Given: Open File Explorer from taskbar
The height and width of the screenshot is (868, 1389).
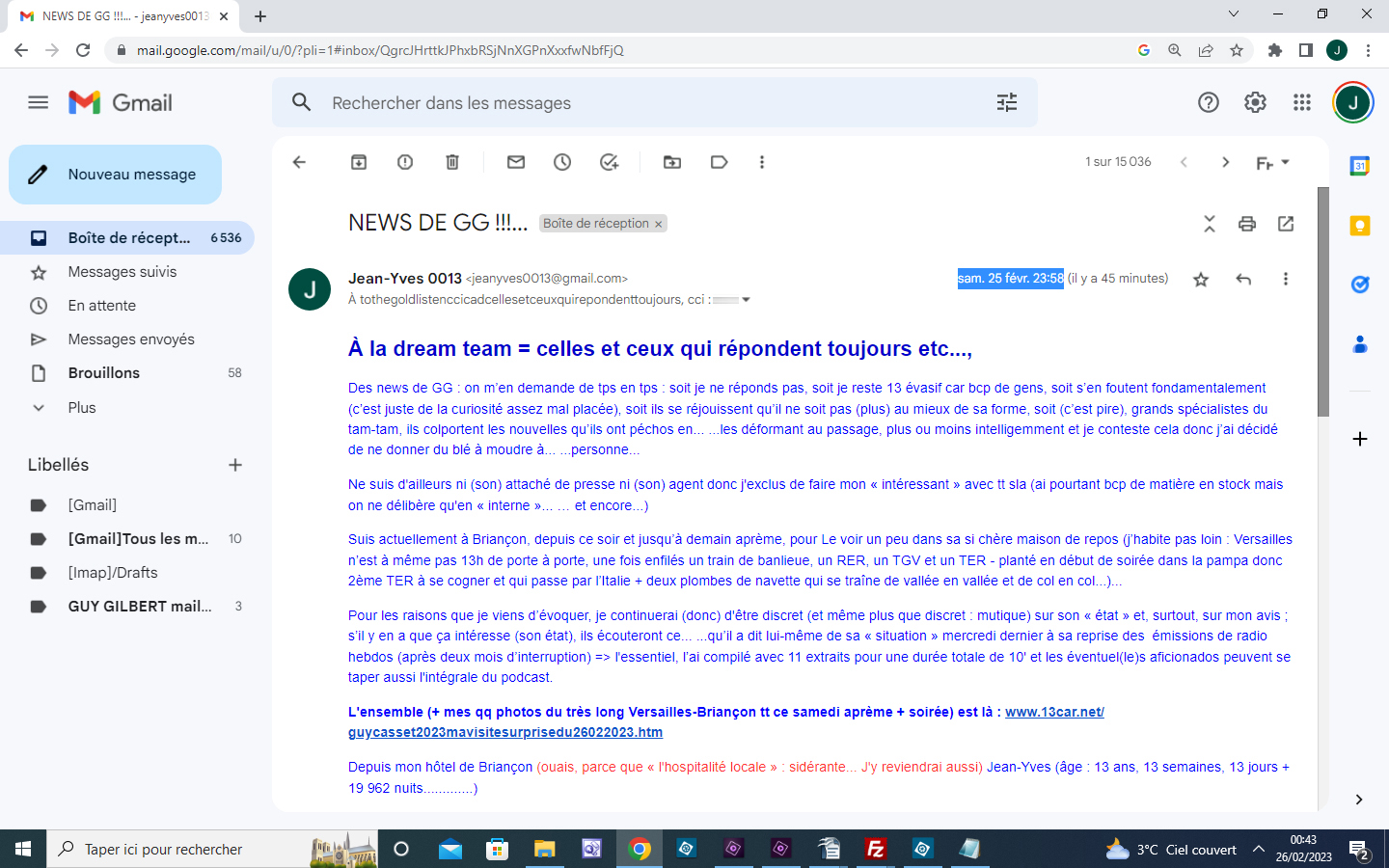Looking at the screenshot, I should pos(544,849).
